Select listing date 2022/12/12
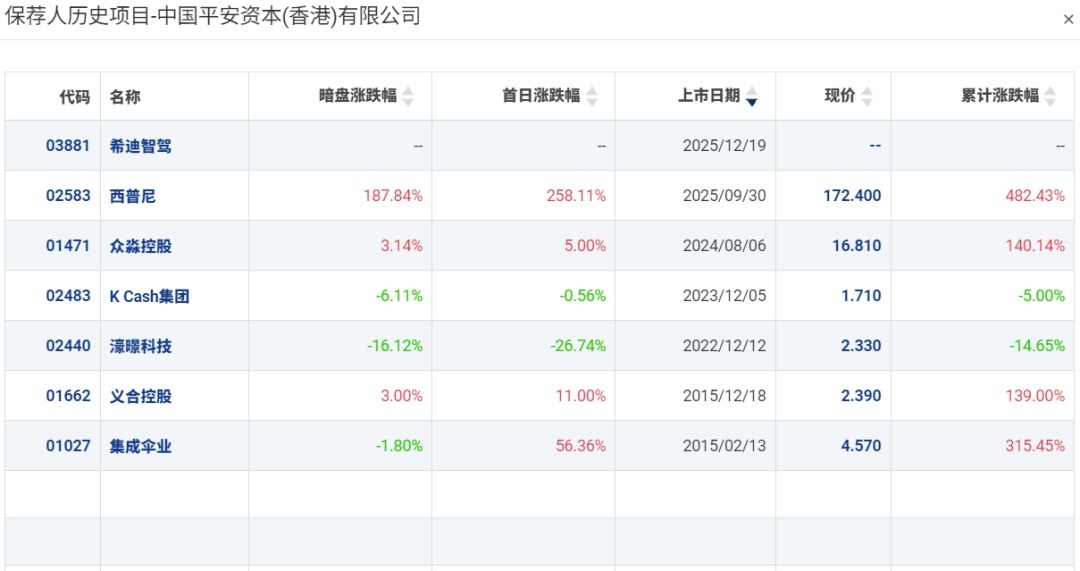This screenshot has height=571, width=1080. pos(724,346)
